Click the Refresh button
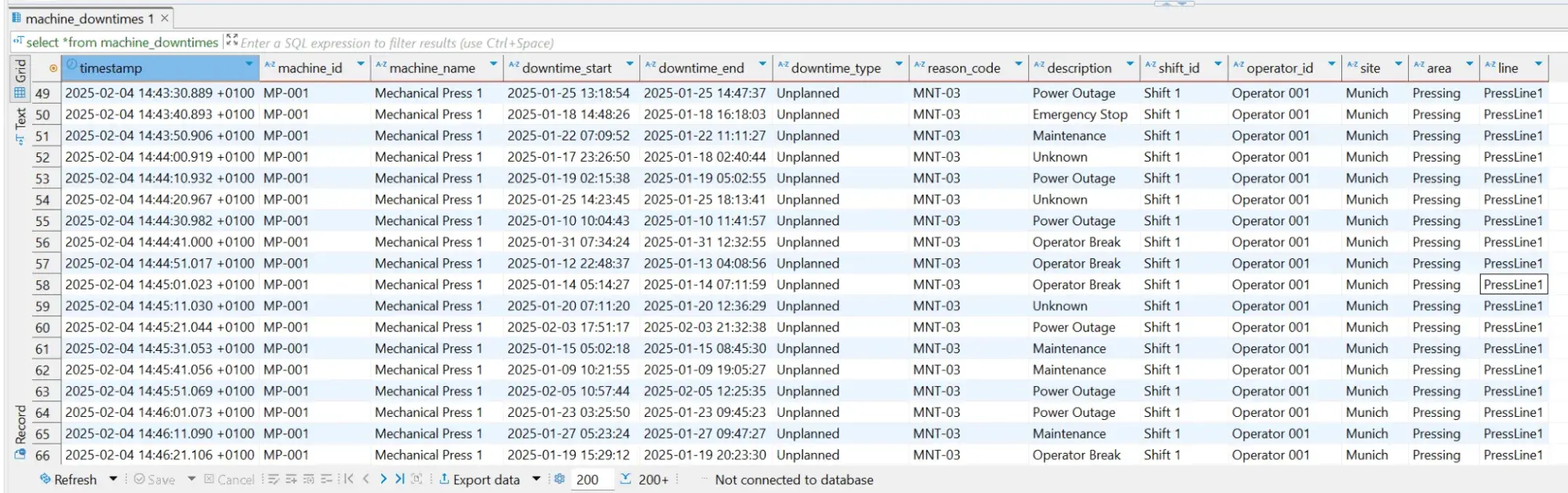The image size is (1568, 493). tap(68, 480)
